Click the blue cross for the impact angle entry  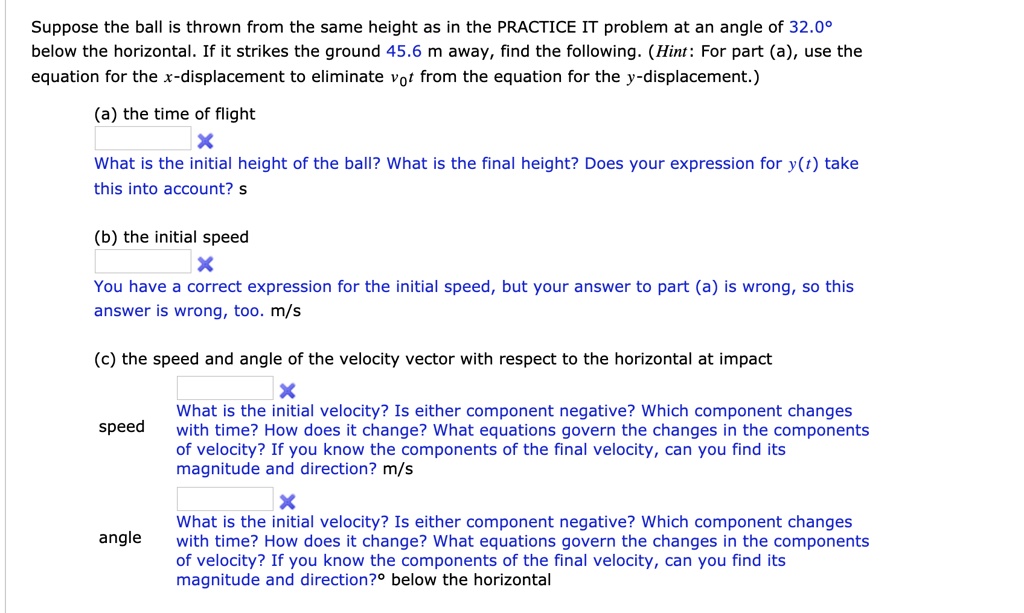[287, 499]
